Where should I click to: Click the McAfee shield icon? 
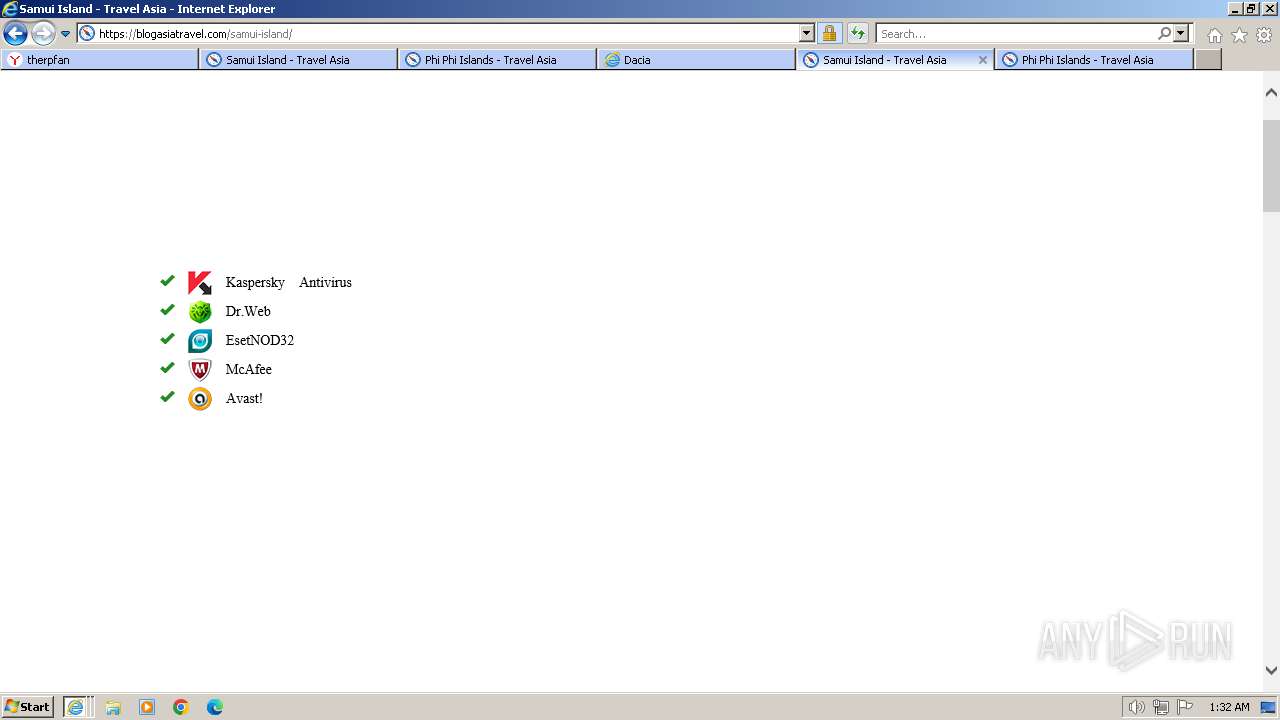click(200, 370)
